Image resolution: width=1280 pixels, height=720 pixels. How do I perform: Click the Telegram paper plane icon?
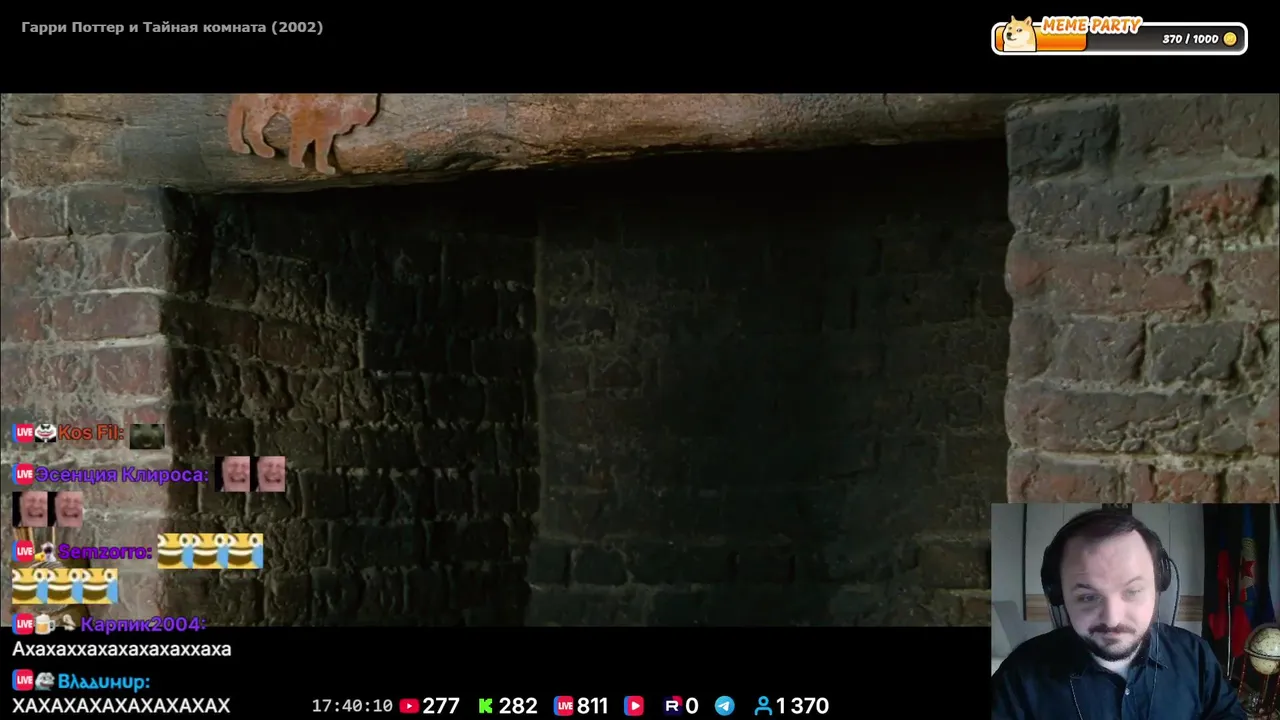tap(725, 706)
